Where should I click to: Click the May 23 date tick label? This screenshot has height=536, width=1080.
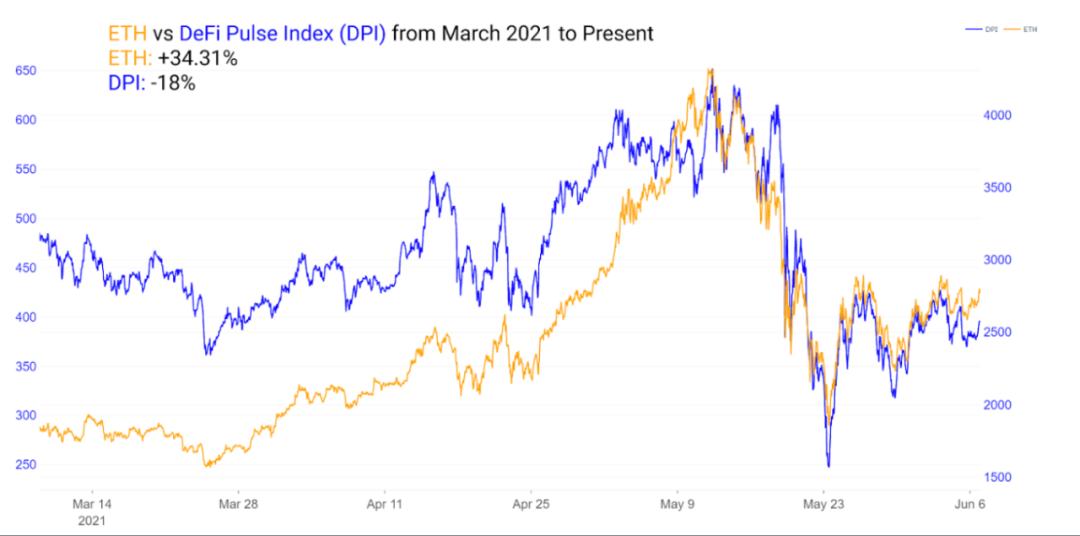824,504
